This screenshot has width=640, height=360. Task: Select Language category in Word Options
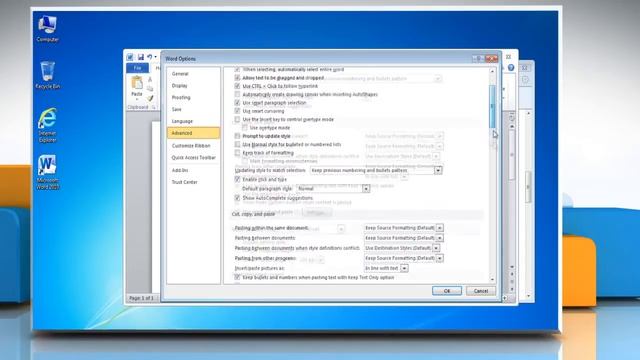point(182,121)
